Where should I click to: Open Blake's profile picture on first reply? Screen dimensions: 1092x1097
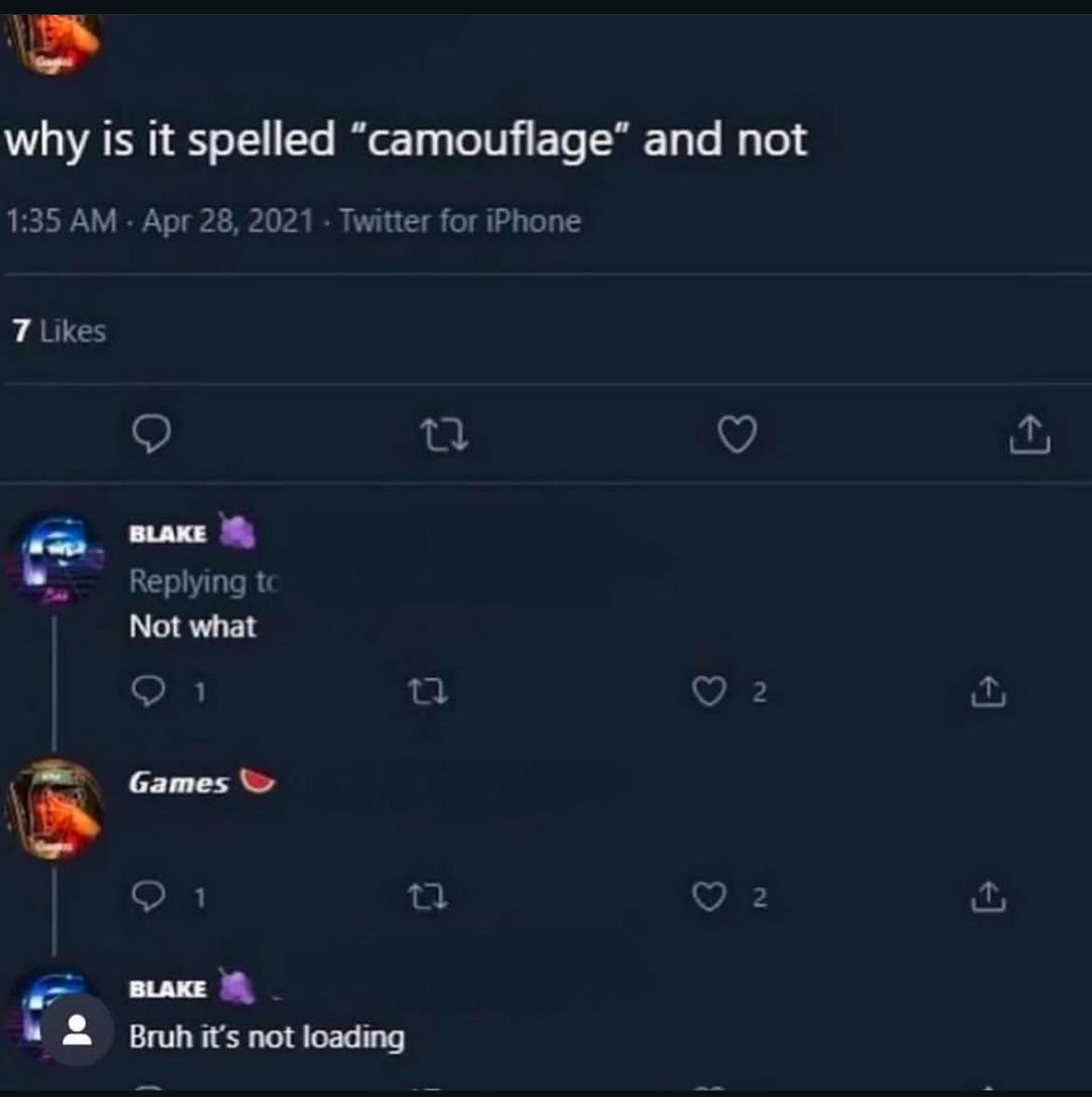click(x=56, y=560)
